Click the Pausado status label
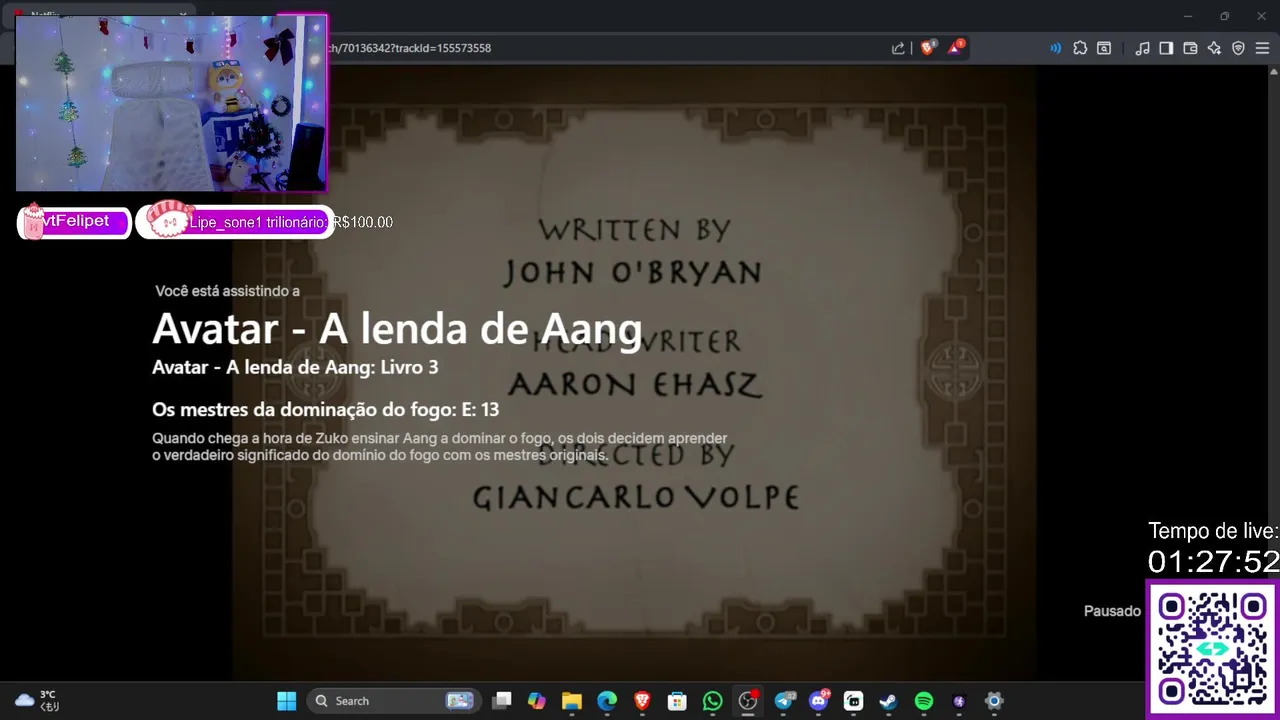 (1112, 611)
